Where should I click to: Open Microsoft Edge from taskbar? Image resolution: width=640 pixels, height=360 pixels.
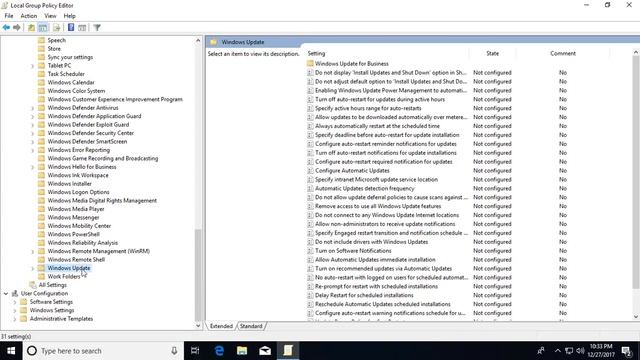tap(219, 351)
